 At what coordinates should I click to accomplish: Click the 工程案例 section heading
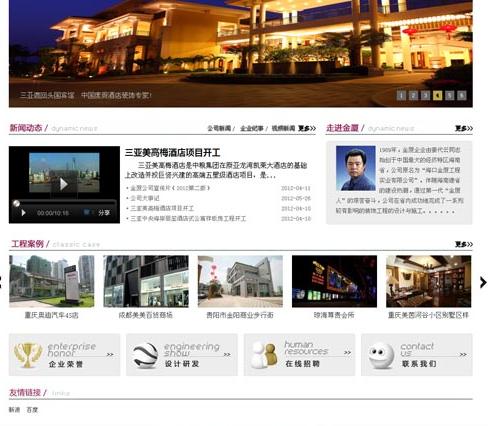pos(28,244)
